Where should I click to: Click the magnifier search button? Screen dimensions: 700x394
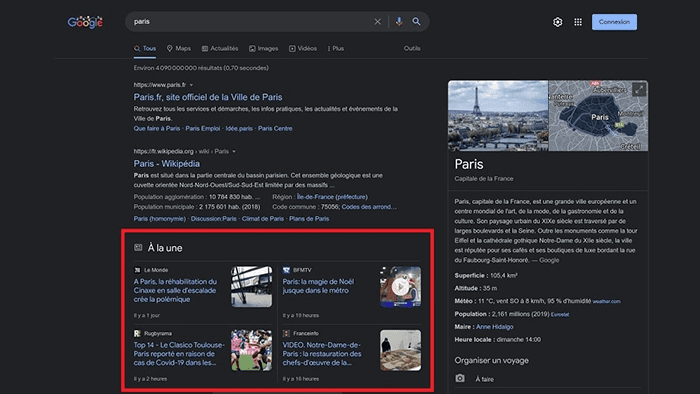click(416, 21)
